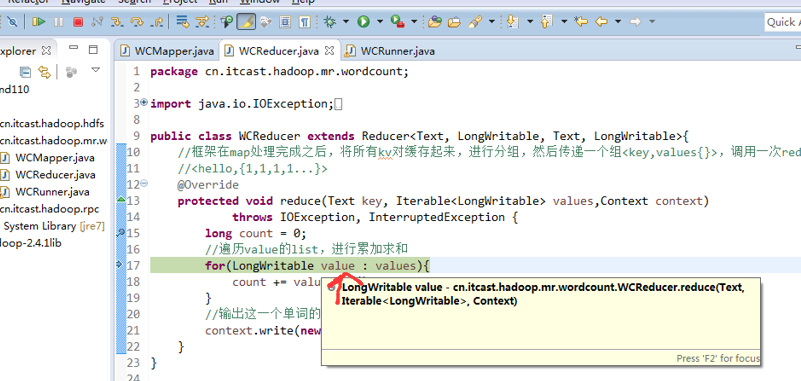The height and width of the screenshot is (381, 801).
Task: Click tooltip text Press 'F2' for focus
Action: 718,359
